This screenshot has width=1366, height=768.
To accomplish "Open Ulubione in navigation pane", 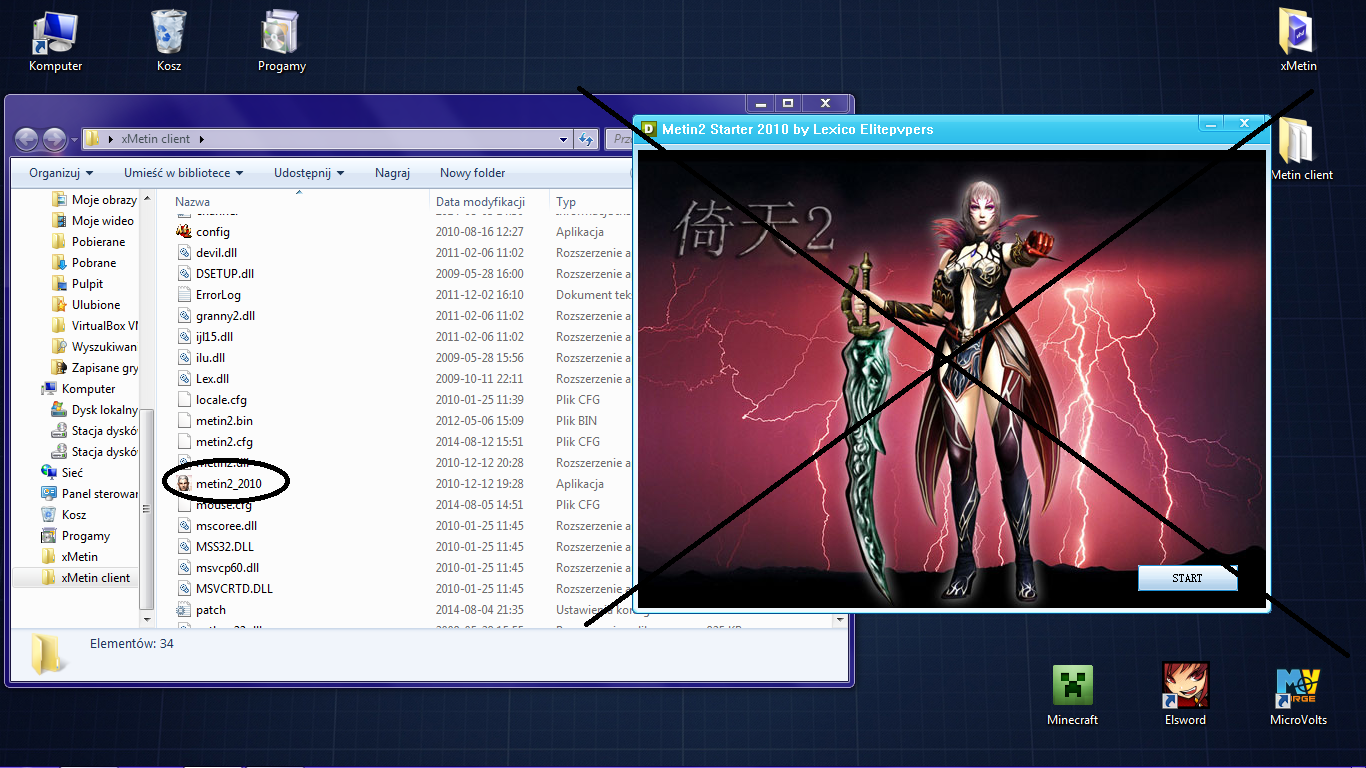I will [x=86, y=305].
